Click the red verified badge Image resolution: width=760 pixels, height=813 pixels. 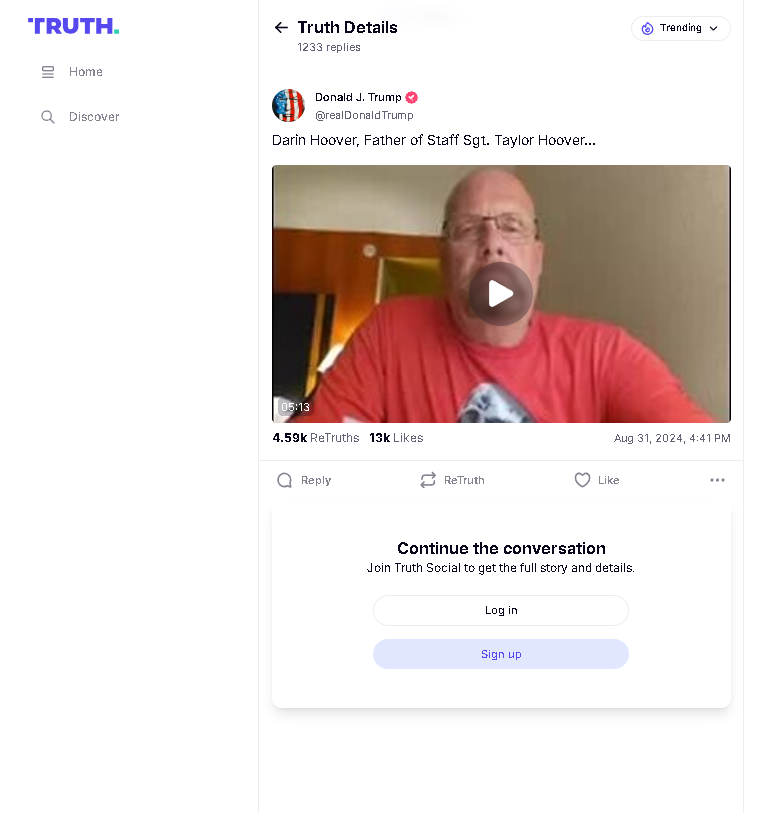[412, 97]
